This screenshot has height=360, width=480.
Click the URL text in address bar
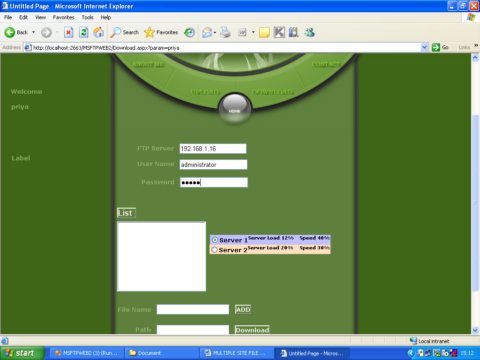[x=106, y=48]
